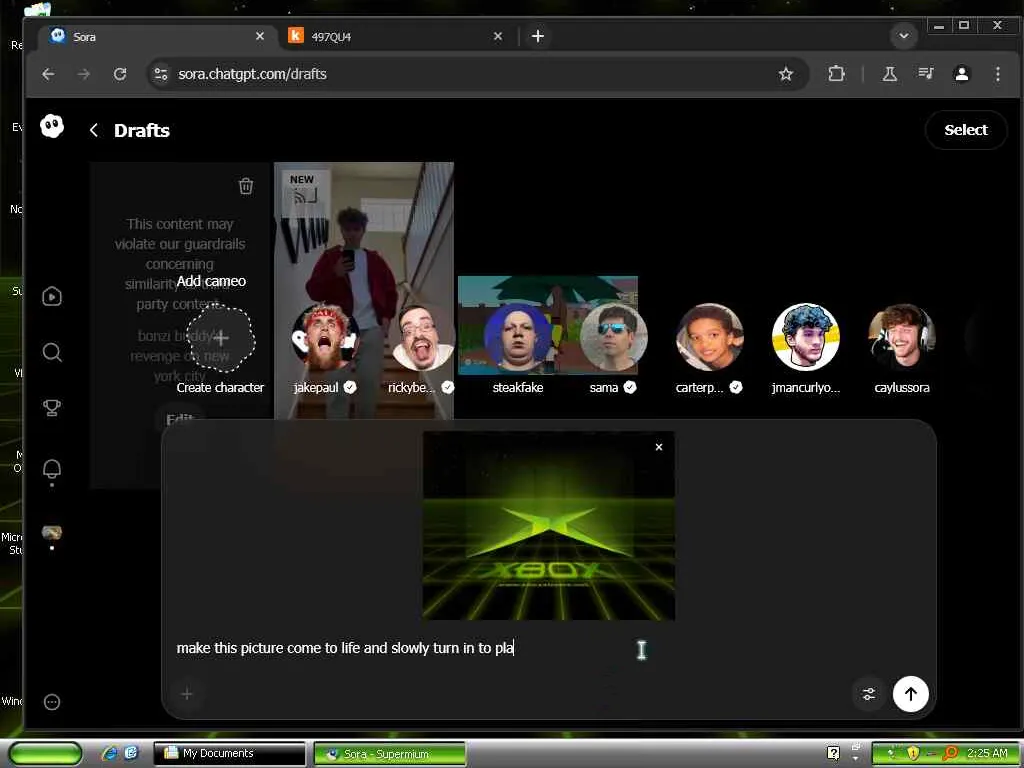This screenshot has width=1024, height=768.
Task: Open the profile avatar in sidebar
Action: click(52, 532)
